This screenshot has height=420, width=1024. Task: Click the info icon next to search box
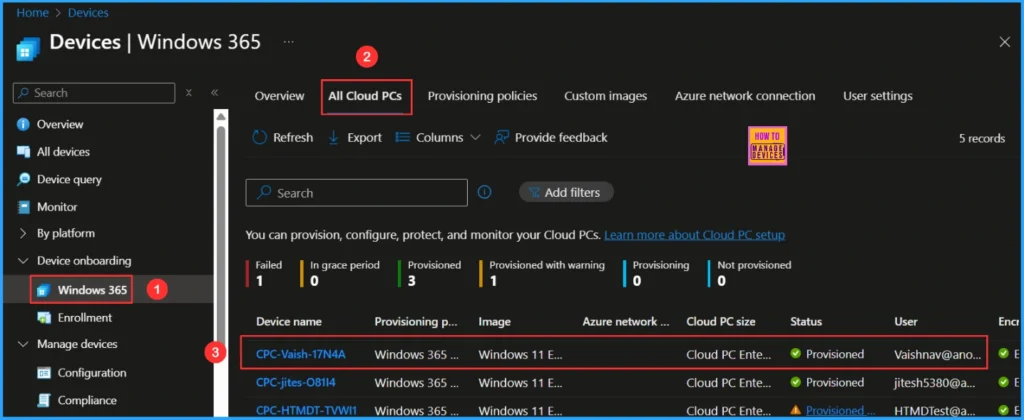tap(485, 193)
